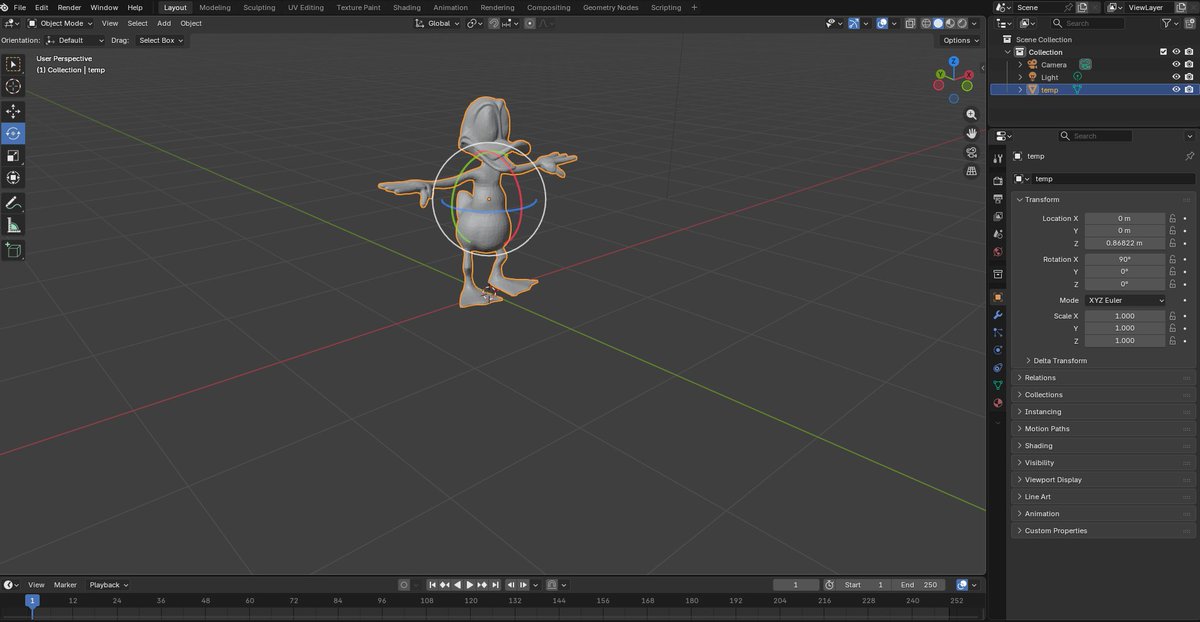Open the viewport Add menu
Screen dimensions: 1200x622
164,23
